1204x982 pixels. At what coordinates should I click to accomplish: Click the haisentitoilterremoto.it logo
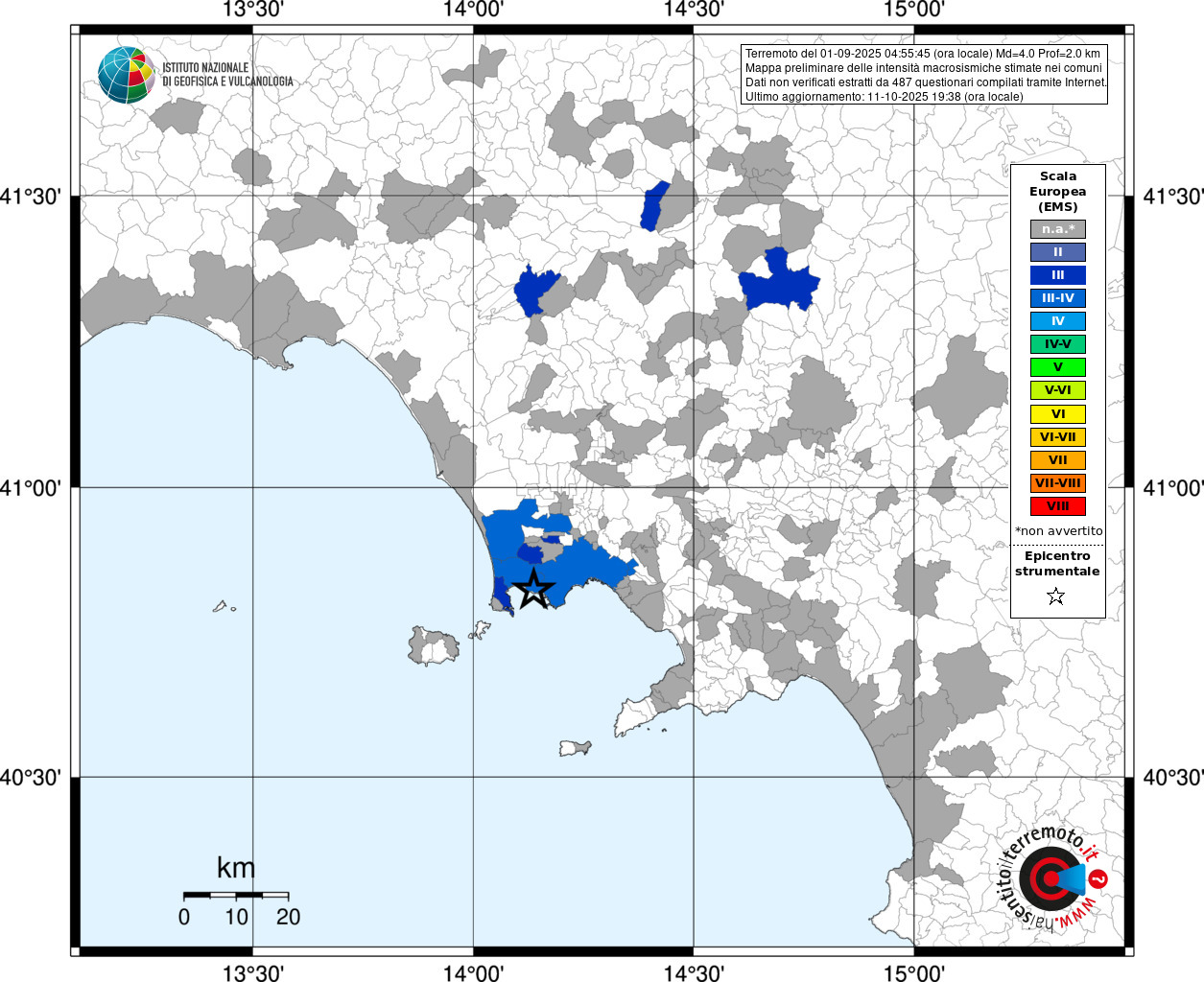(x=1051, y=878)
